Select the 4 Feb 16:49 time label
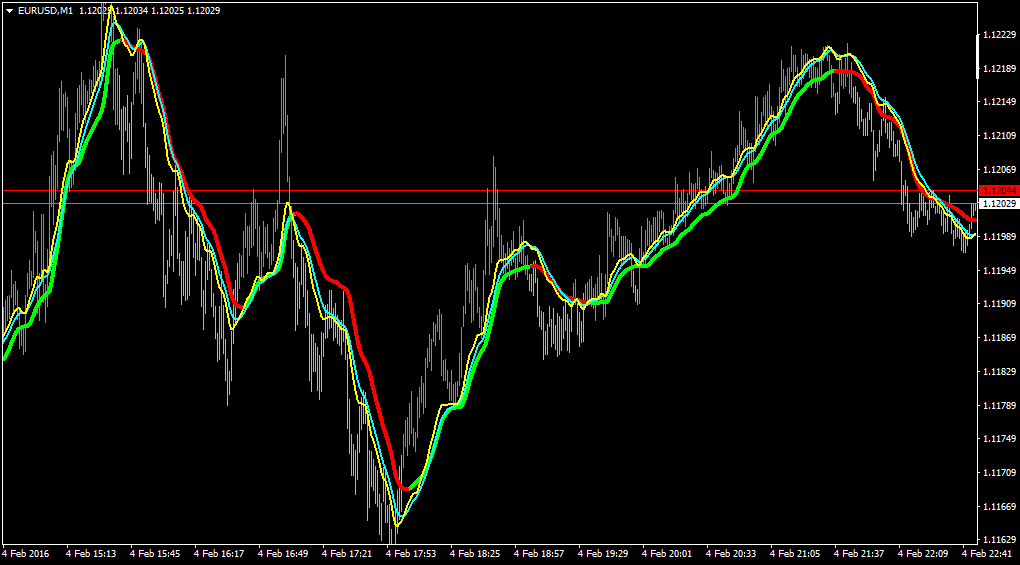This screenshot has width=1020, height=565. (x=283, y=553)
